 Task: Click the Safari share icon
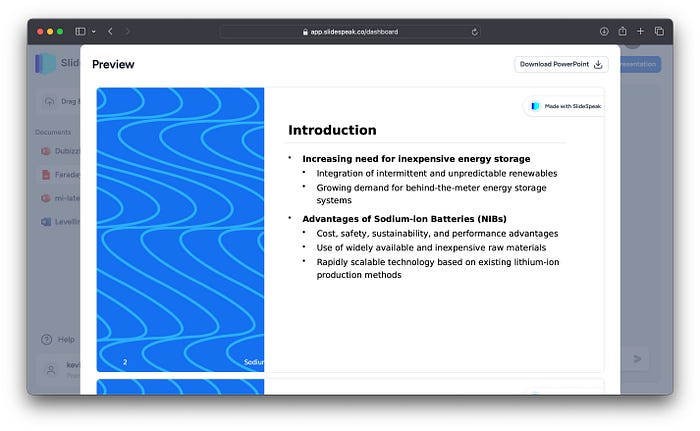(622, 31)
